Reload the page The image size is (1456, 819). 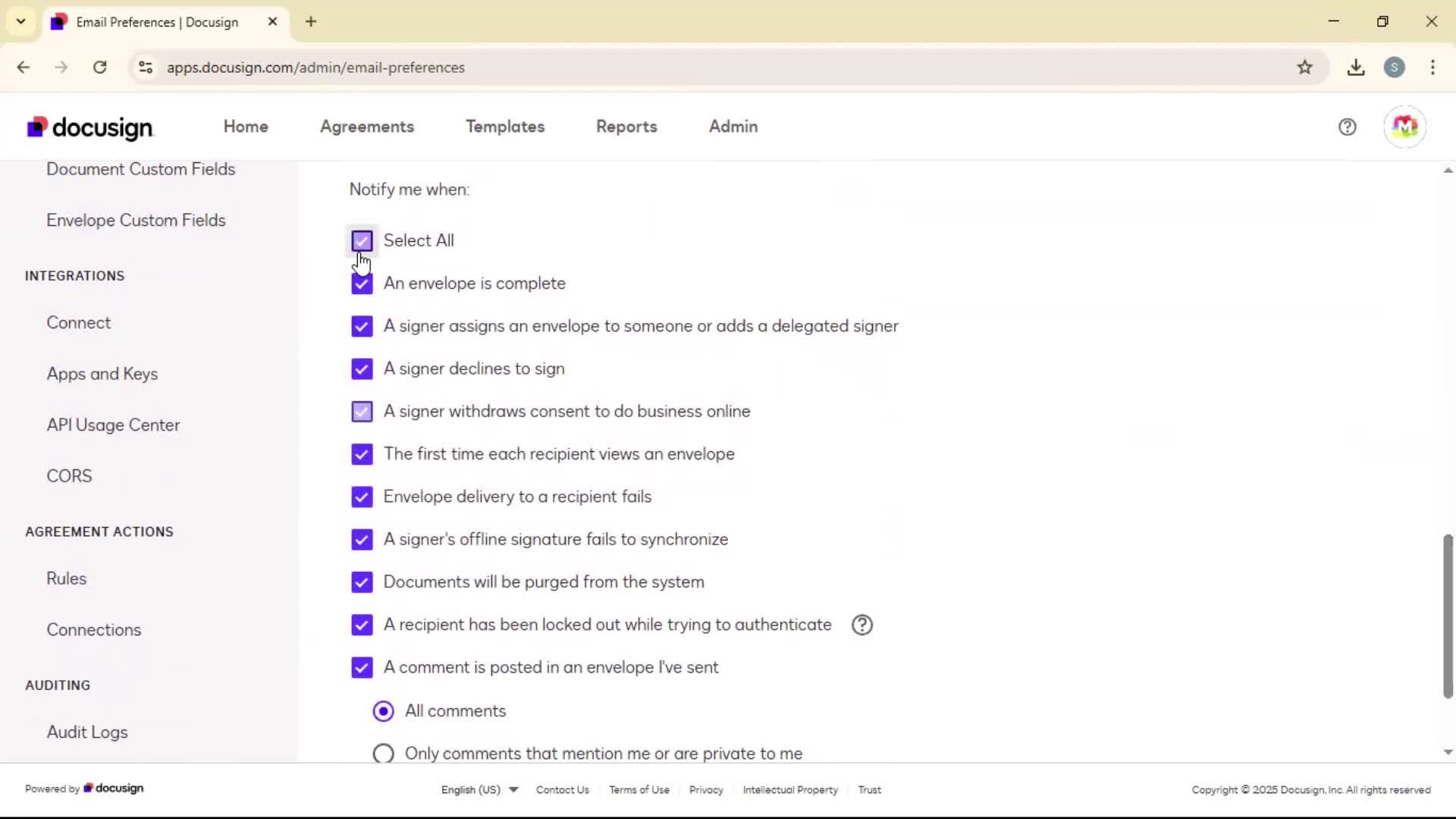tap(99, 67)
